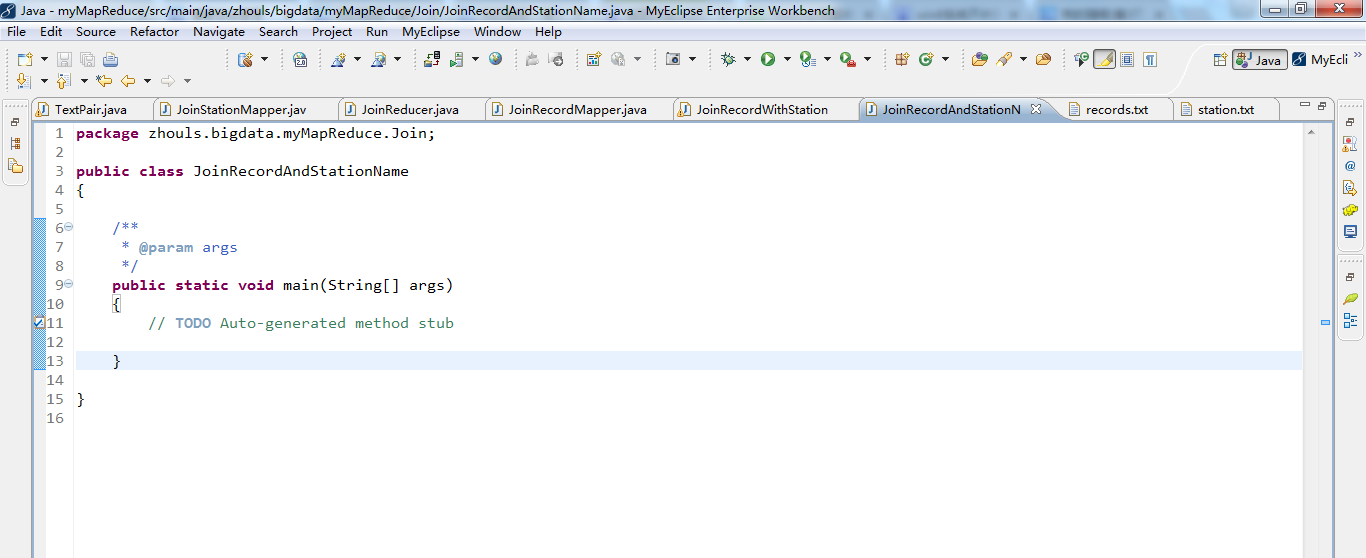
Task: Click the class name JoinRecordAndStationName in code
Action: [301, 171]
